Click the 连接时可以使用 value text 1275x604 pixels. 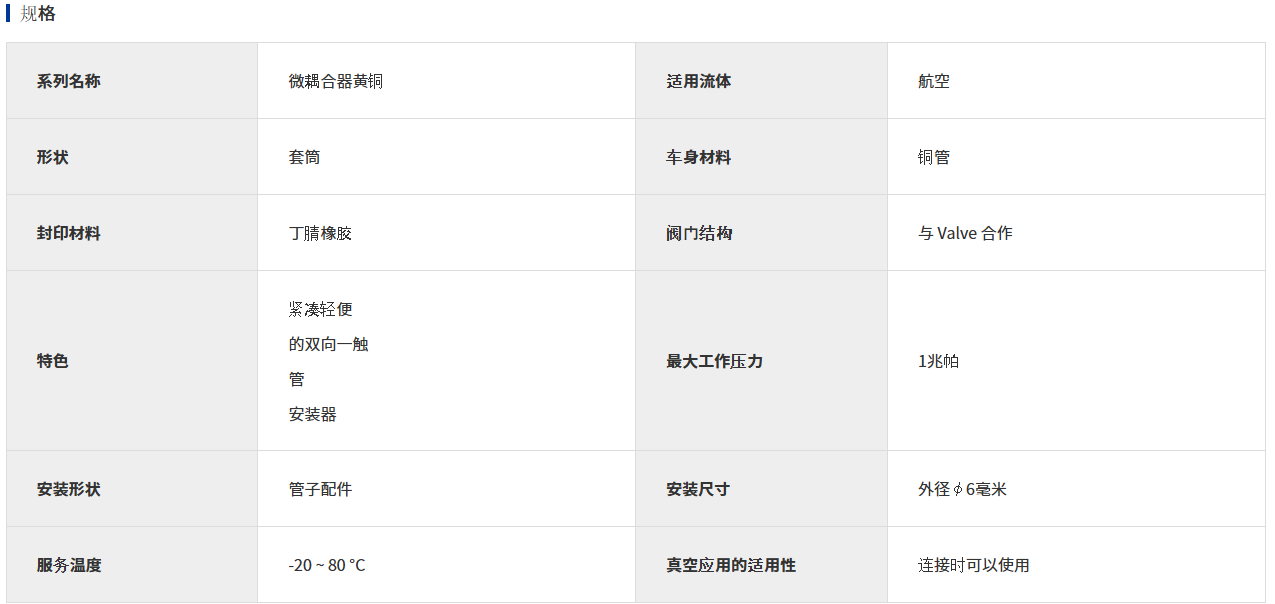974,565
